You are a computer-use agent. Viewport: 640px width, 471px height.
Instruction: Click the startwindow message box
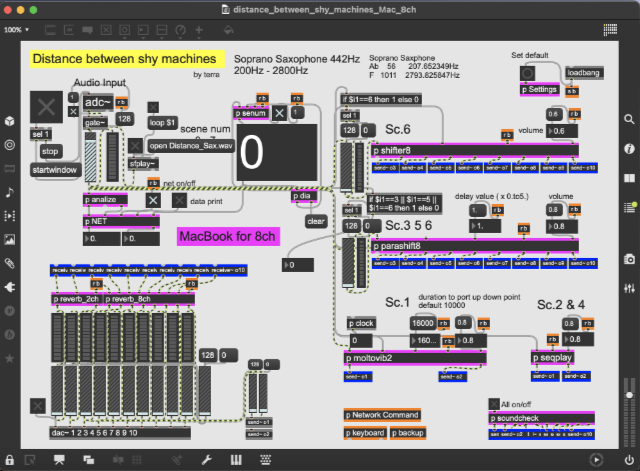56,171
